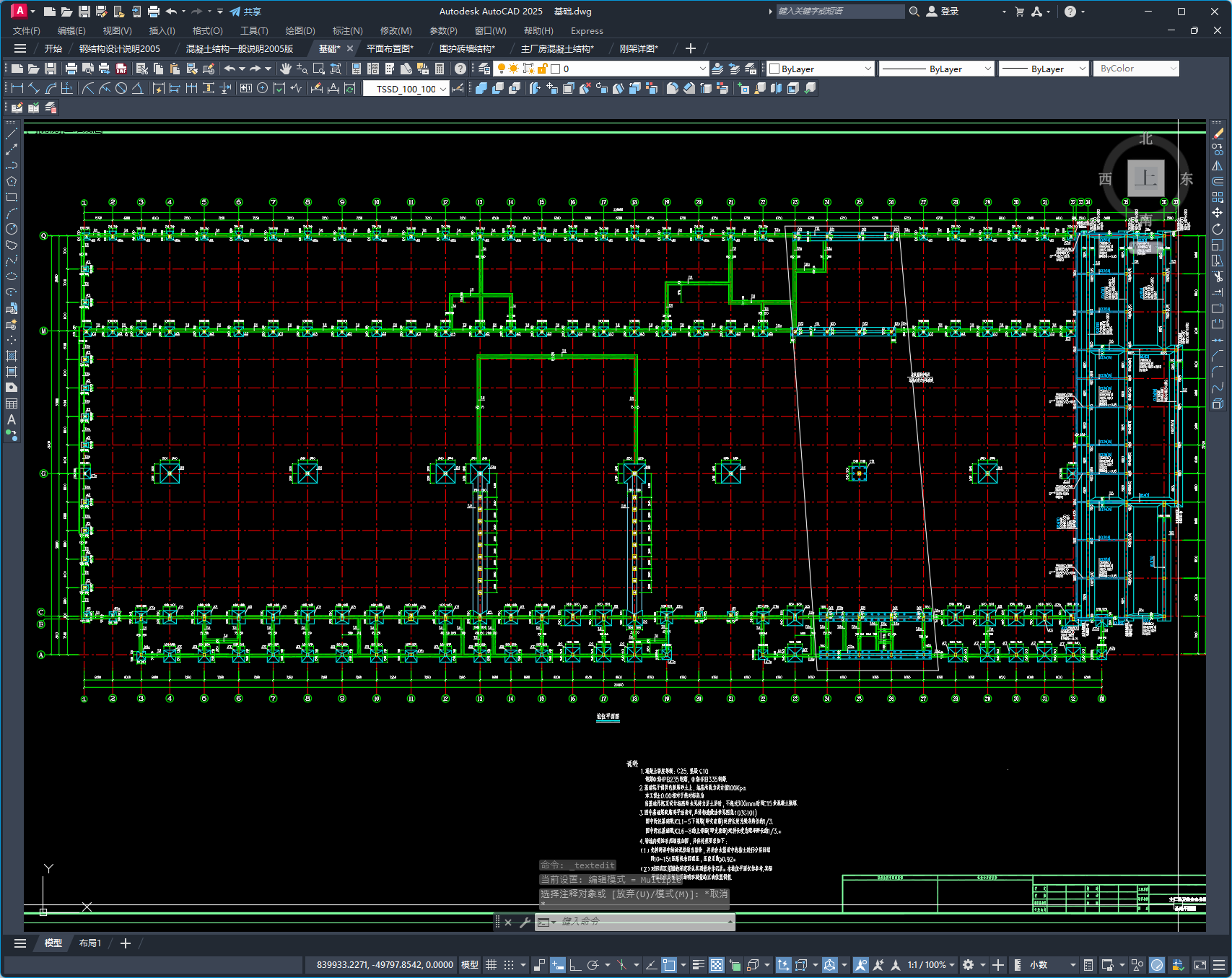Screen dimensions: 1232x978
Task: Open the 标注(N) menu
Action: (347, 30)
